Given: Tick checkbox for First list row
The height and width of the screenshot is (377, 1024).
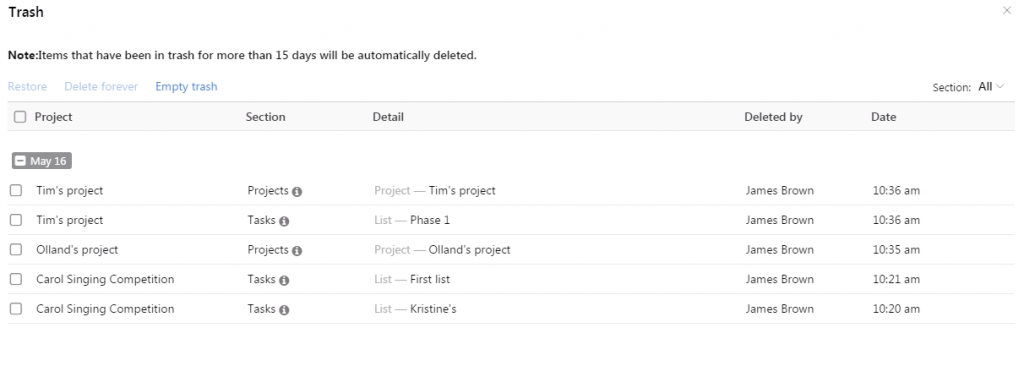Looking at the screenshot, I should [x=16, y=279].
